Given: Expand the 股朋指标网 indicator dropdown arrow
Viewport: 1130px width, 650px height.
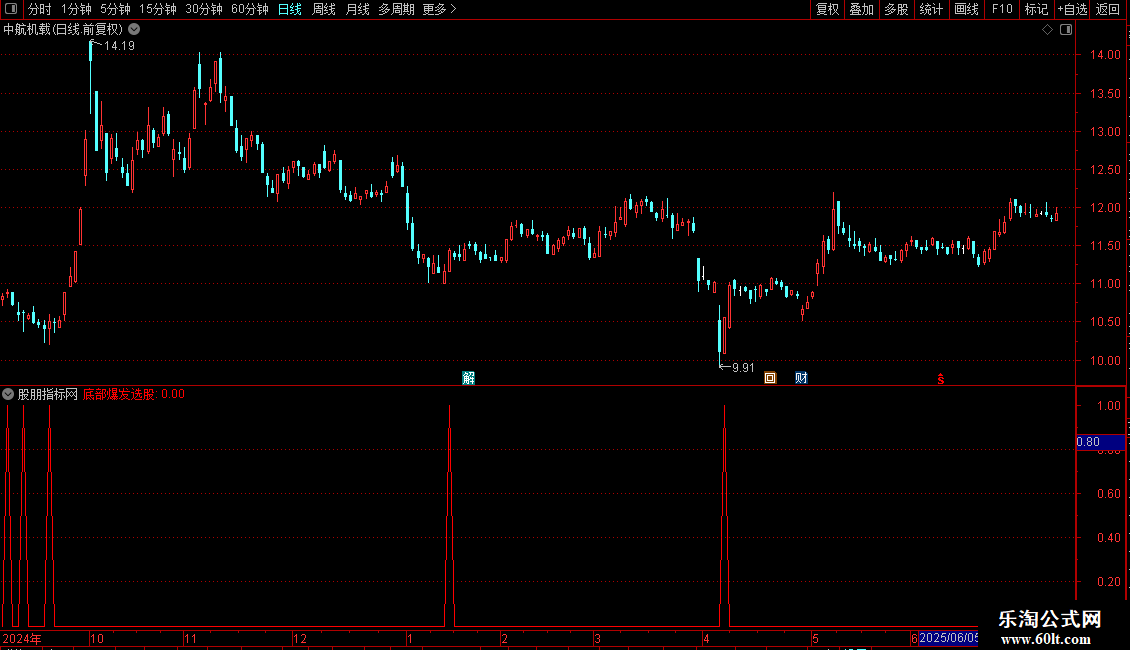Looking at the screenshot, I should coord(8,394).
